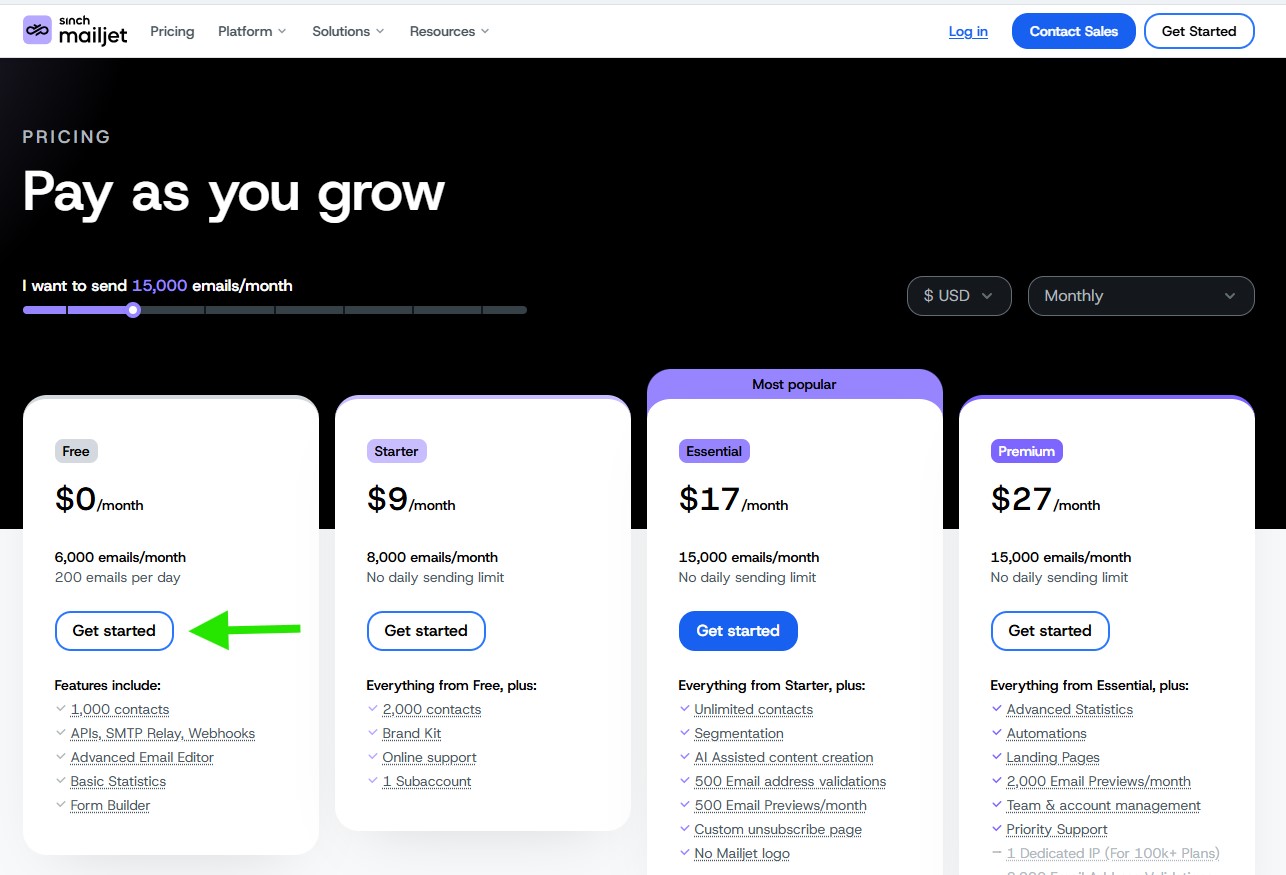Click the Essential plan badge
Screen dimensions: 1286x875
click(x=714, y=451)
